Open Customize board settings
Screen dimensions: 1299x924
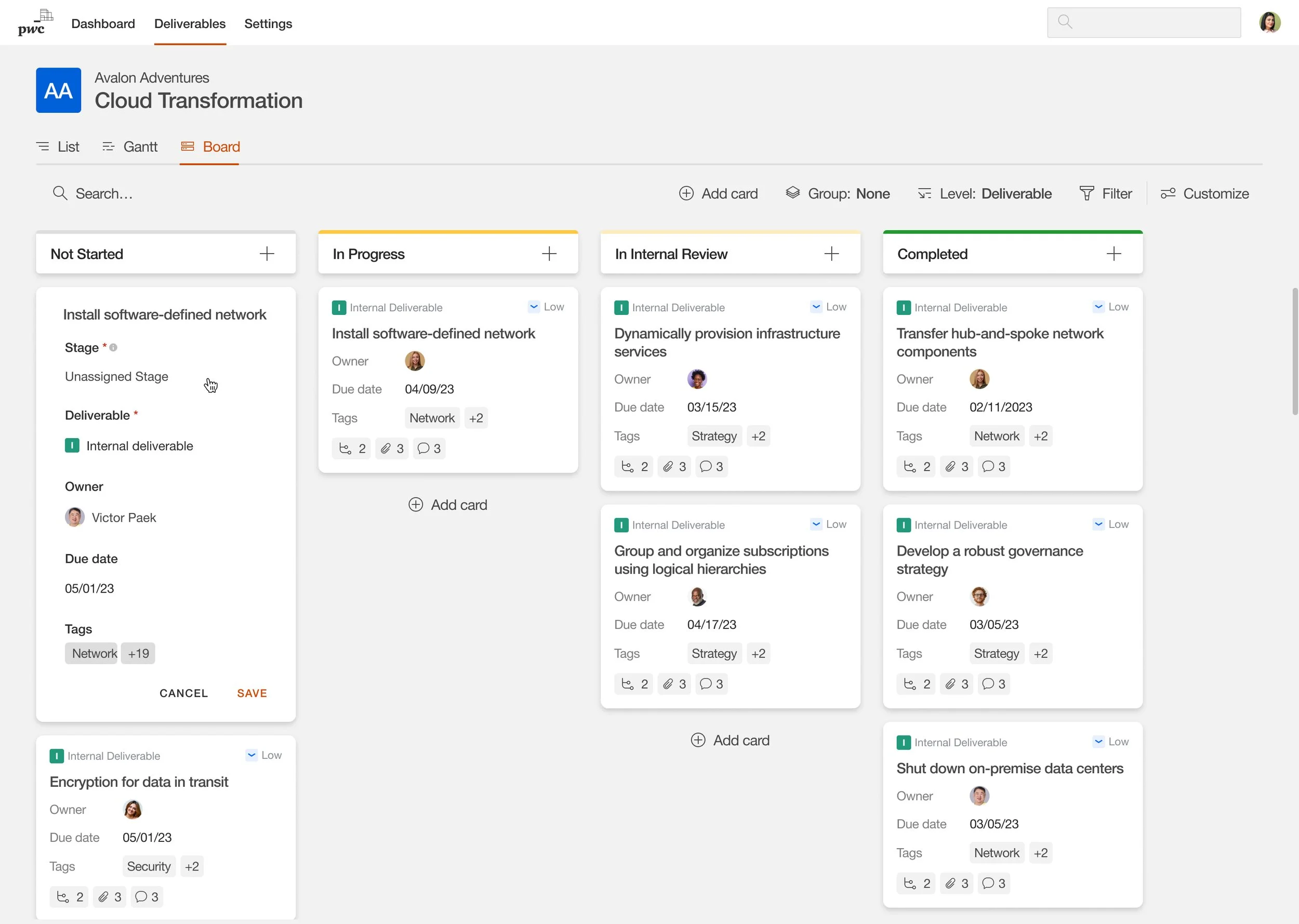point(1204,193)
